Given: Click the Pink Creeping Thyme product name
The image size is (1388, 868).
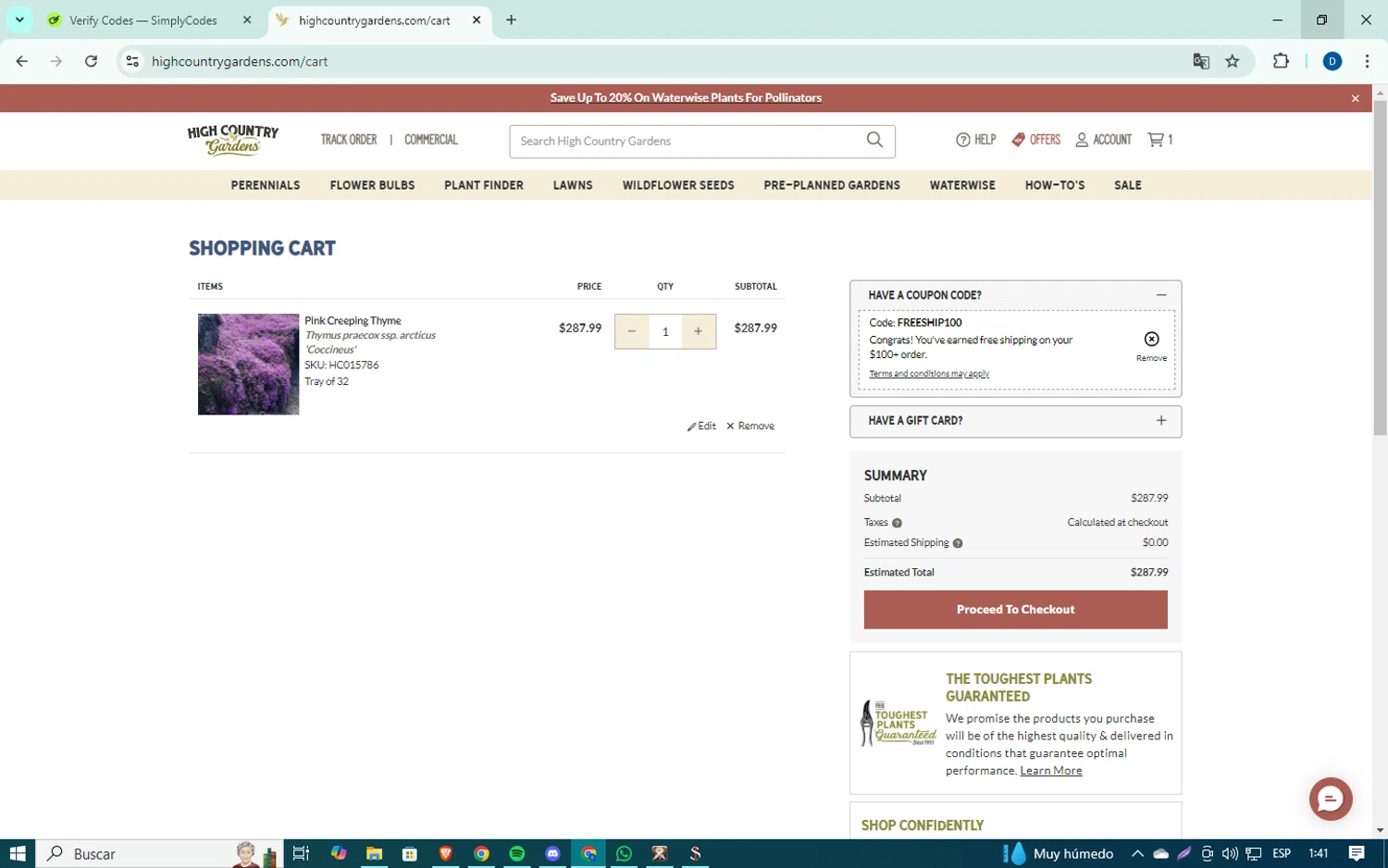Looking at the screenshot, I should click(x=353, y=321).
